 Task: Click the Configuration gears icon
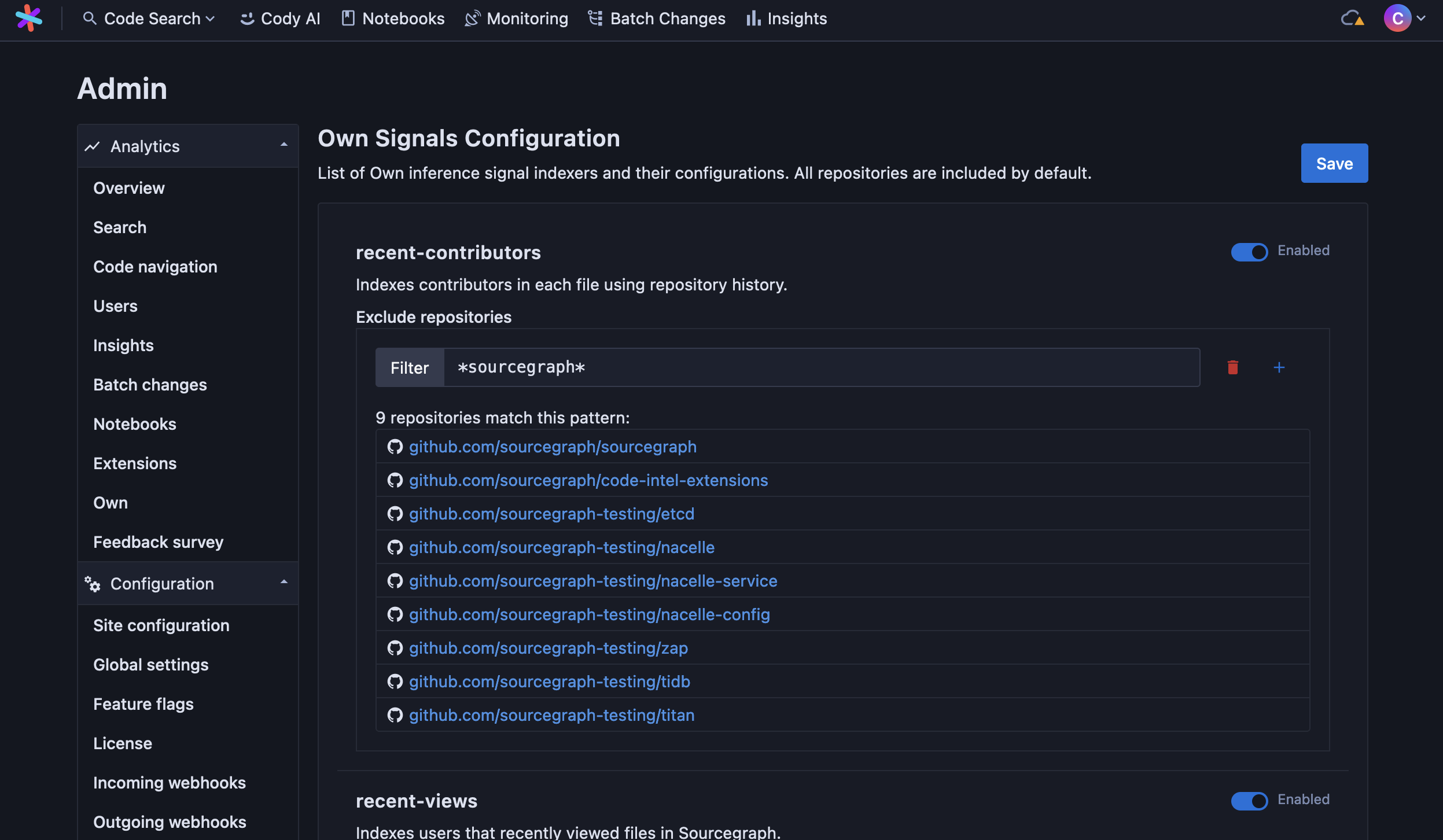[93, 584]
